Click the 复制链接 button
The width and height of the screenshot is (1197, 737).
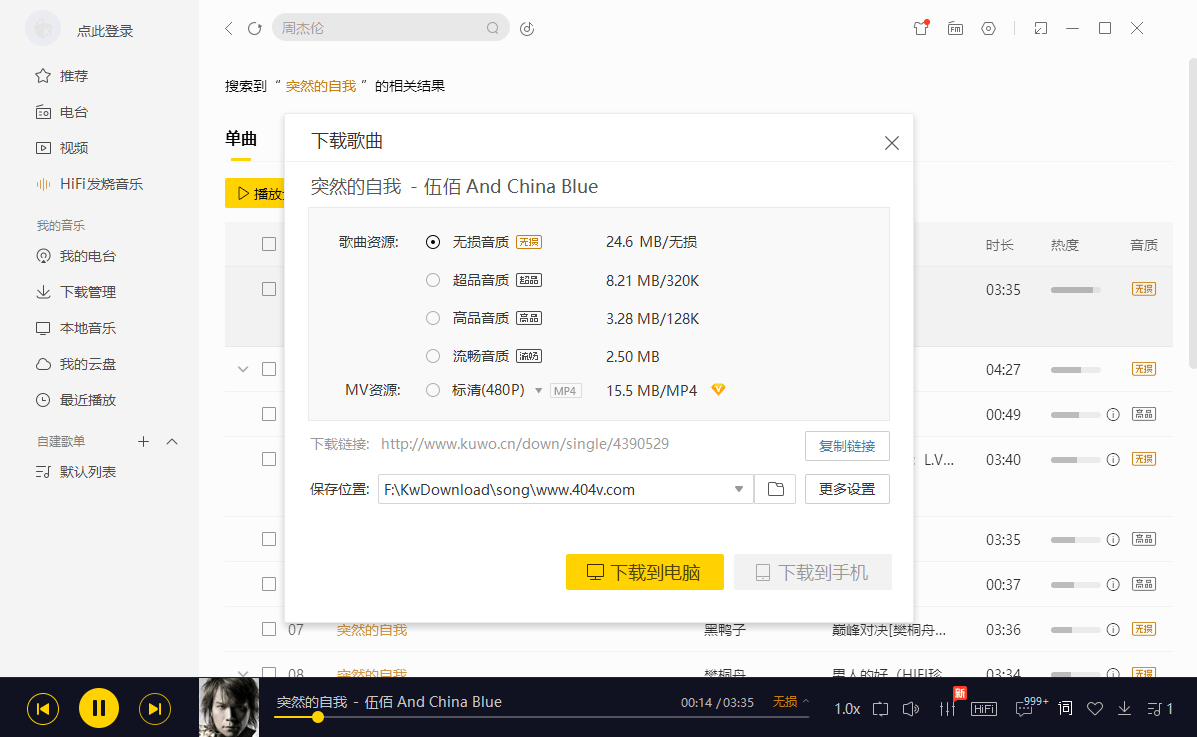point(847,446)
